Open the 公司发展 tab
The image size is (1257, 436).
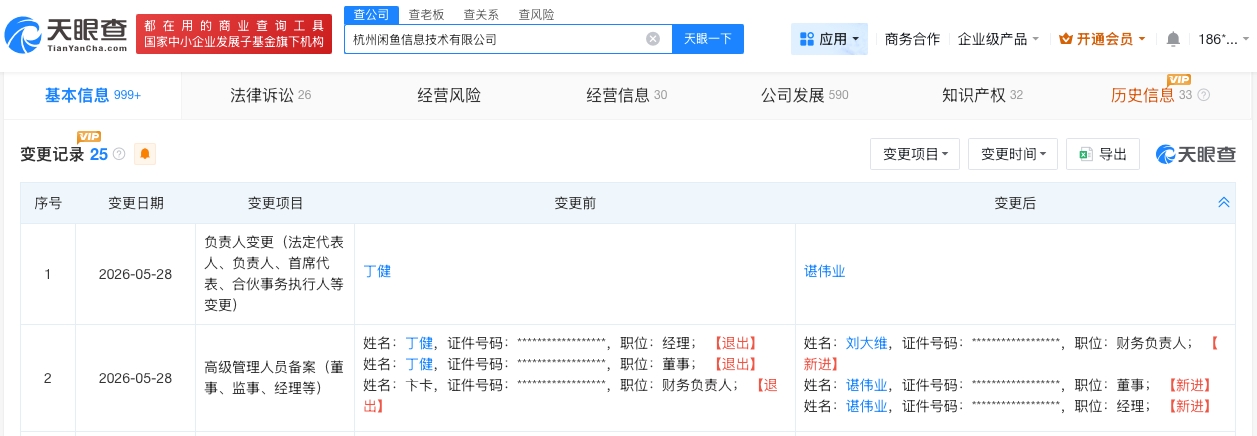point(804,96)
